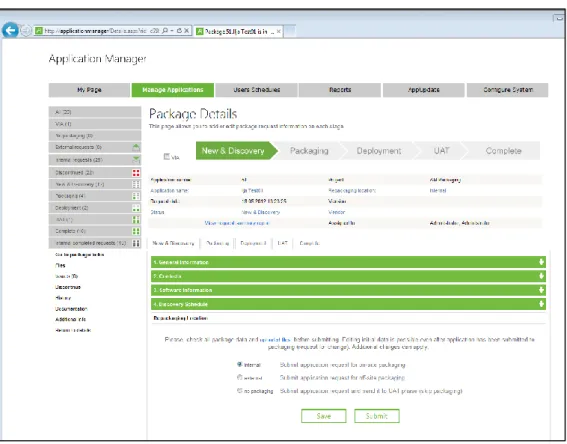Select the All (22) sidebar filter
This screenshot has width=567, height=444.
tap(95, 112)
